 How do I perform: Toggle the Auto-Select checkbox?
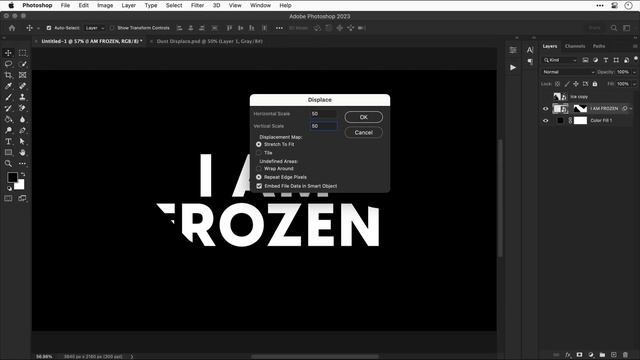(x=49, y=28)
